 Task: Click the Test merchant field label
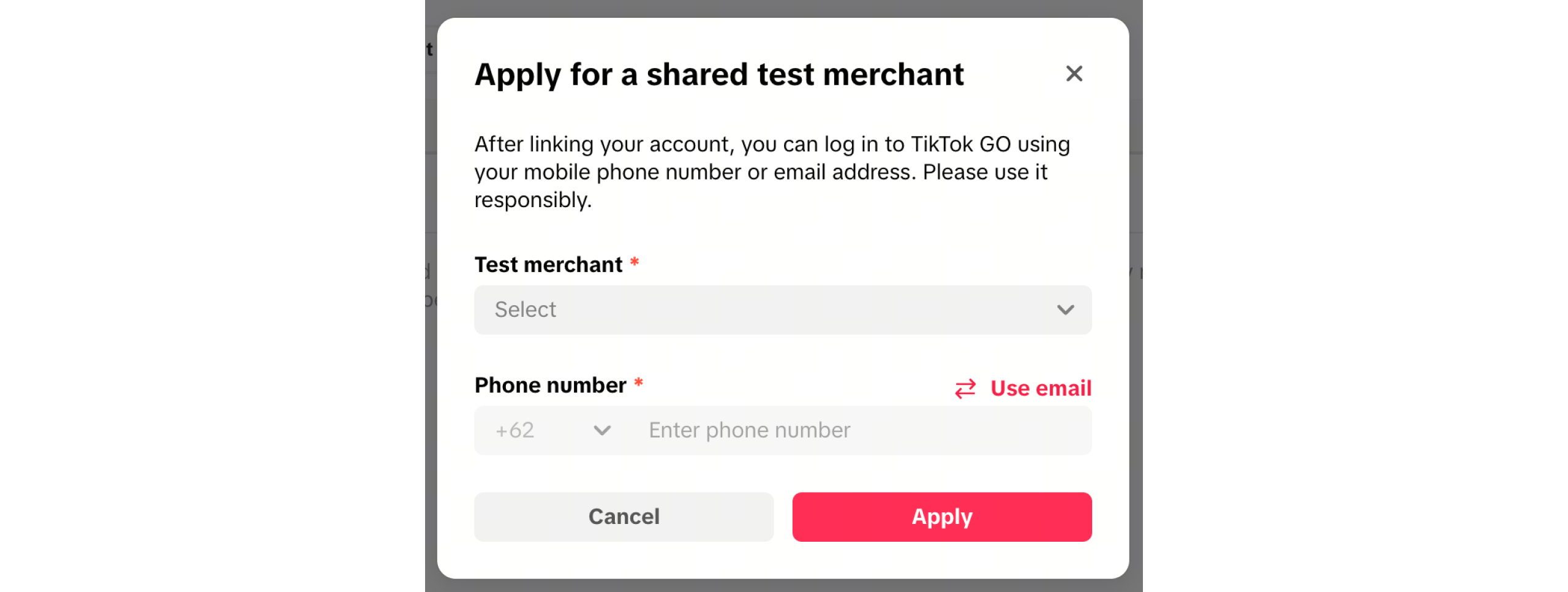click(x=548, y=265)
